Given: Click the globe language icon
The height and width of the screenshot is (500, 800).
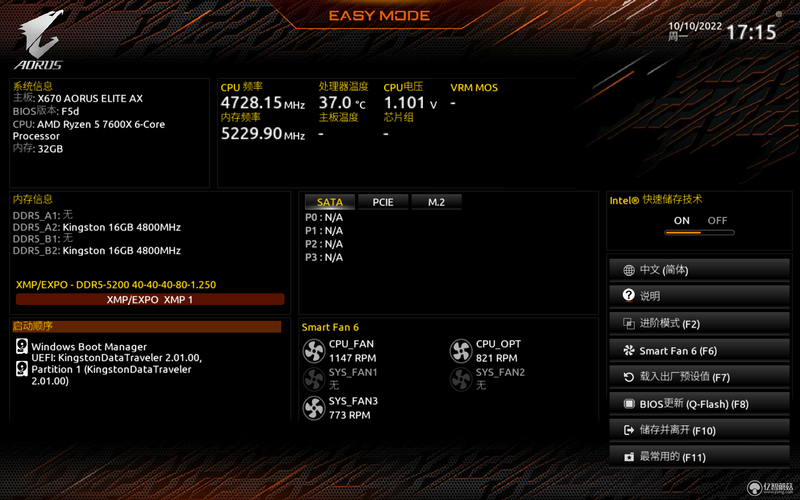Looking at the screenshot, I should 629,270.
